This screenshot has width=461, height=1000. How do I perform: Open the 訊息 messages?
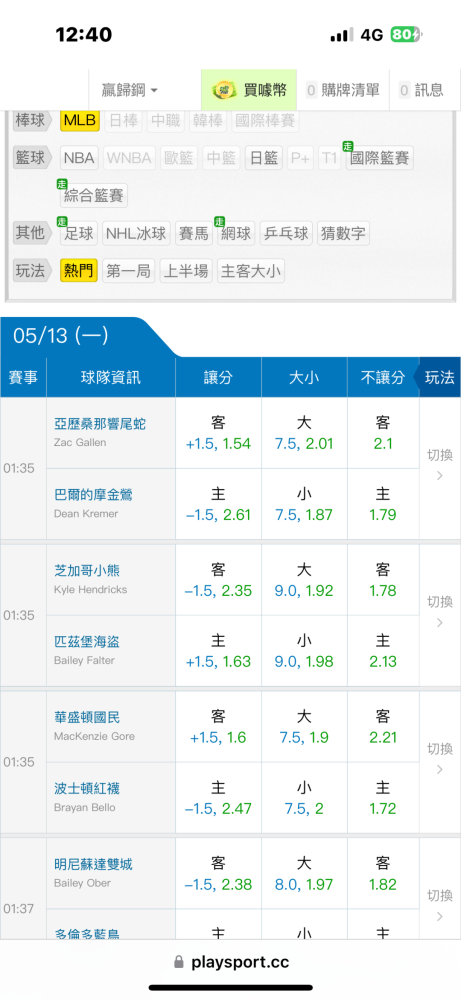click(423, 91)
